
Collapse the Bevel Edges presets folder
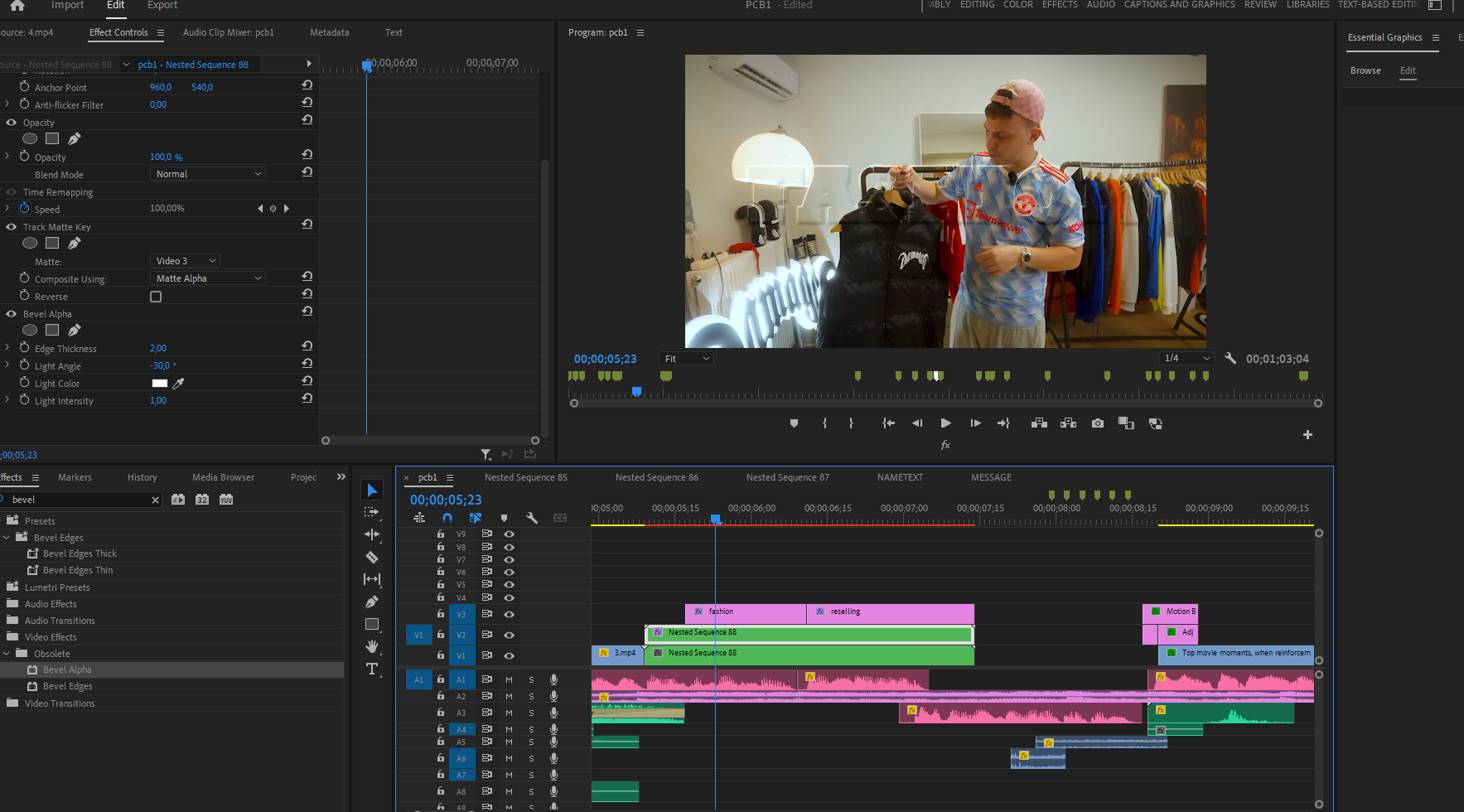coord(7,538)
